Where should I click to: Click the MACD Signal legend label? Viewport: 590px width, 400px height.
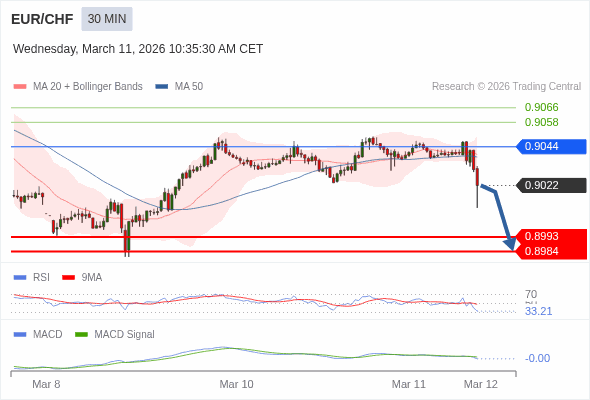pos(125,335)
